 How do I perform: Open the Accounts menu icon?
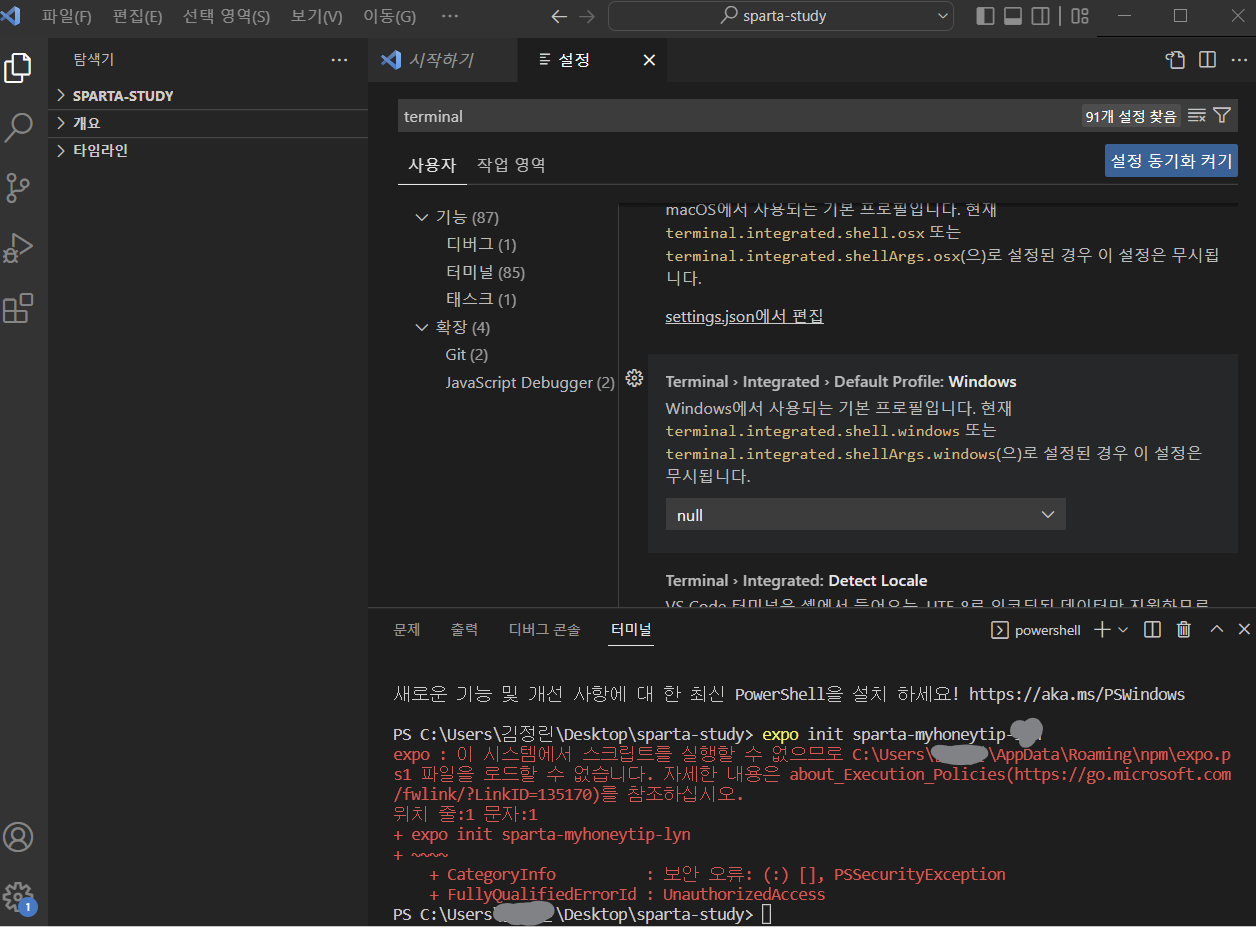(18, 837)
